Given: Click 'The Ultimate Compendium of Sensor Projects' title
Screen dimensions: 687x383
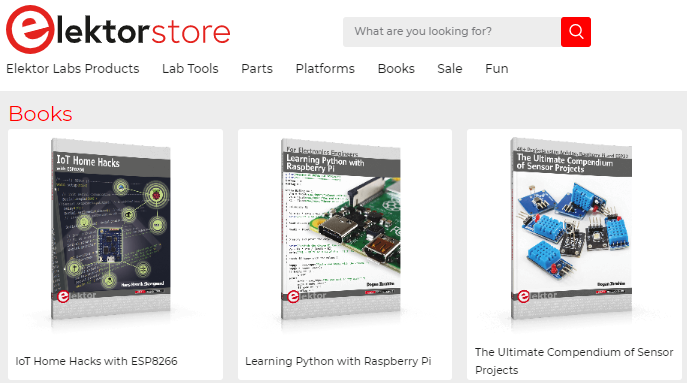Looking at the screenshot, I should (574, 361).
